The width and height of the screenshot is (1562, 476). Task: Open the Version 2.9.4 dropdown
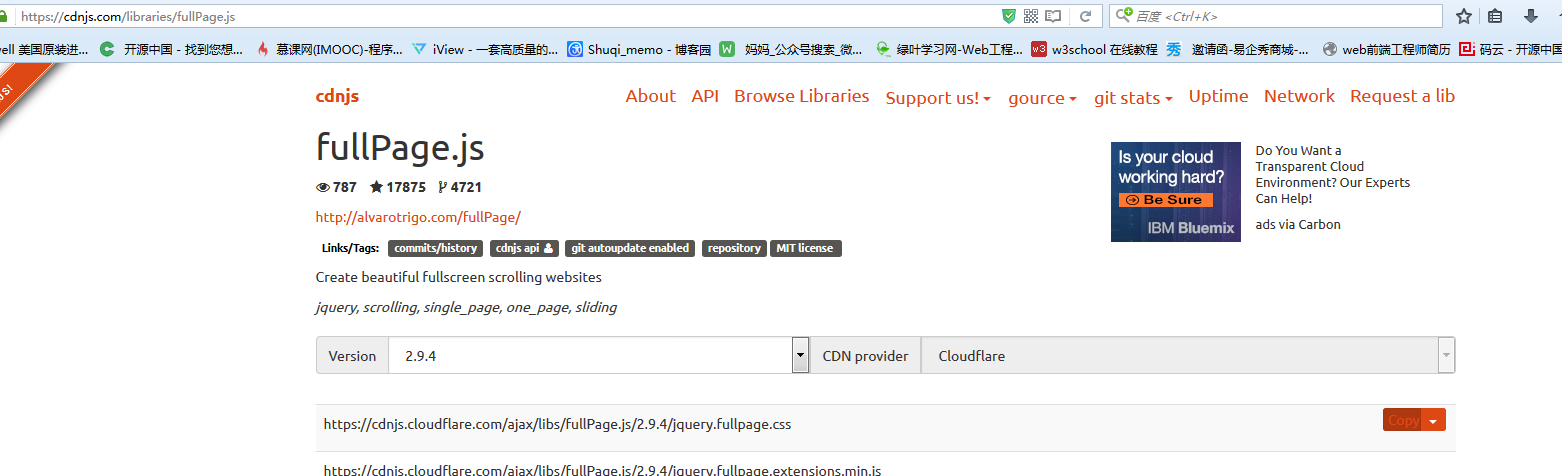[598, 356]
